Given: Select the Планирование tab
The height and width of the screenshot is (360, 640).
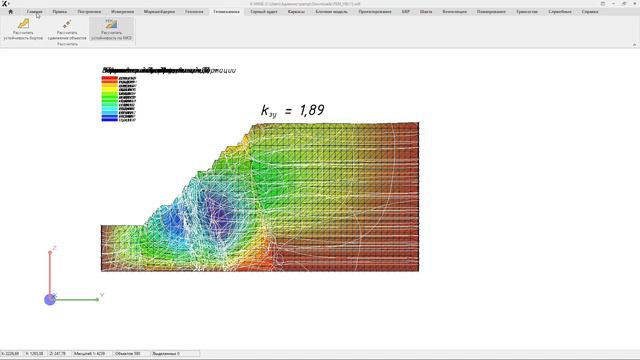Looking at the screenshot, I should pyautogui.click(x=491, y=12).
